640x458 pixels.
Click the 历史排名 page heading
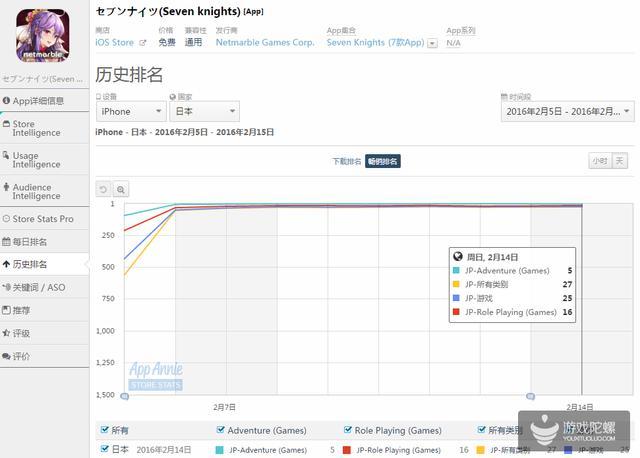129,74
